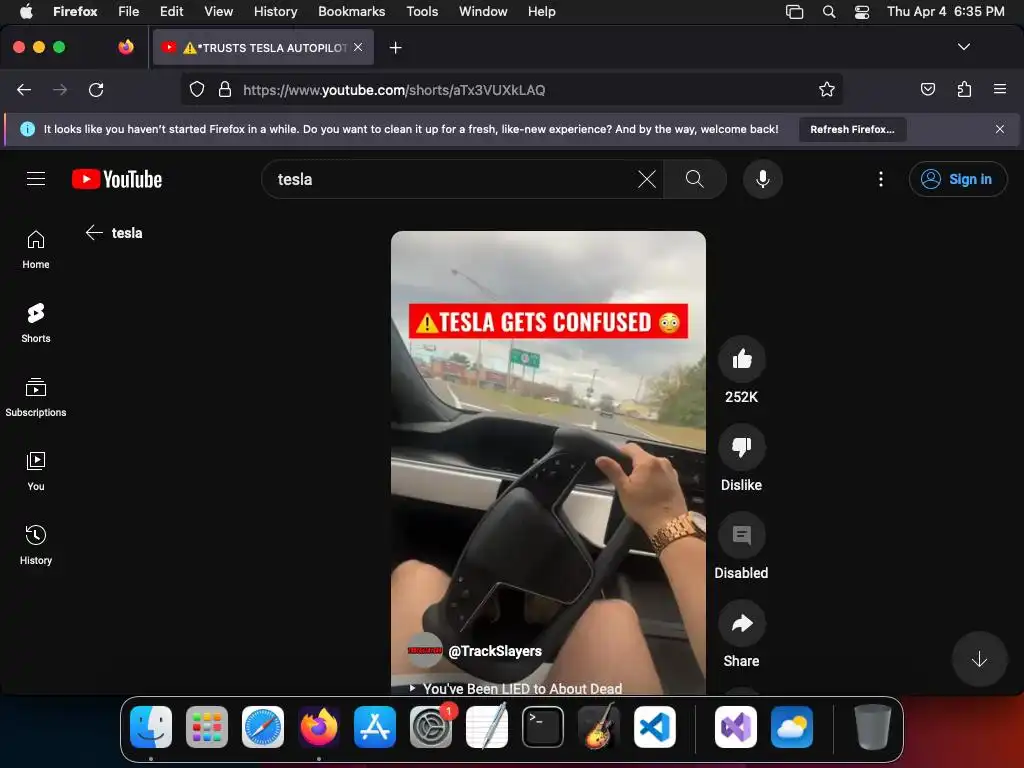Screen dimensions: 1024x768
Task: Open Terminal from the dock
Action: coord(543,727)
